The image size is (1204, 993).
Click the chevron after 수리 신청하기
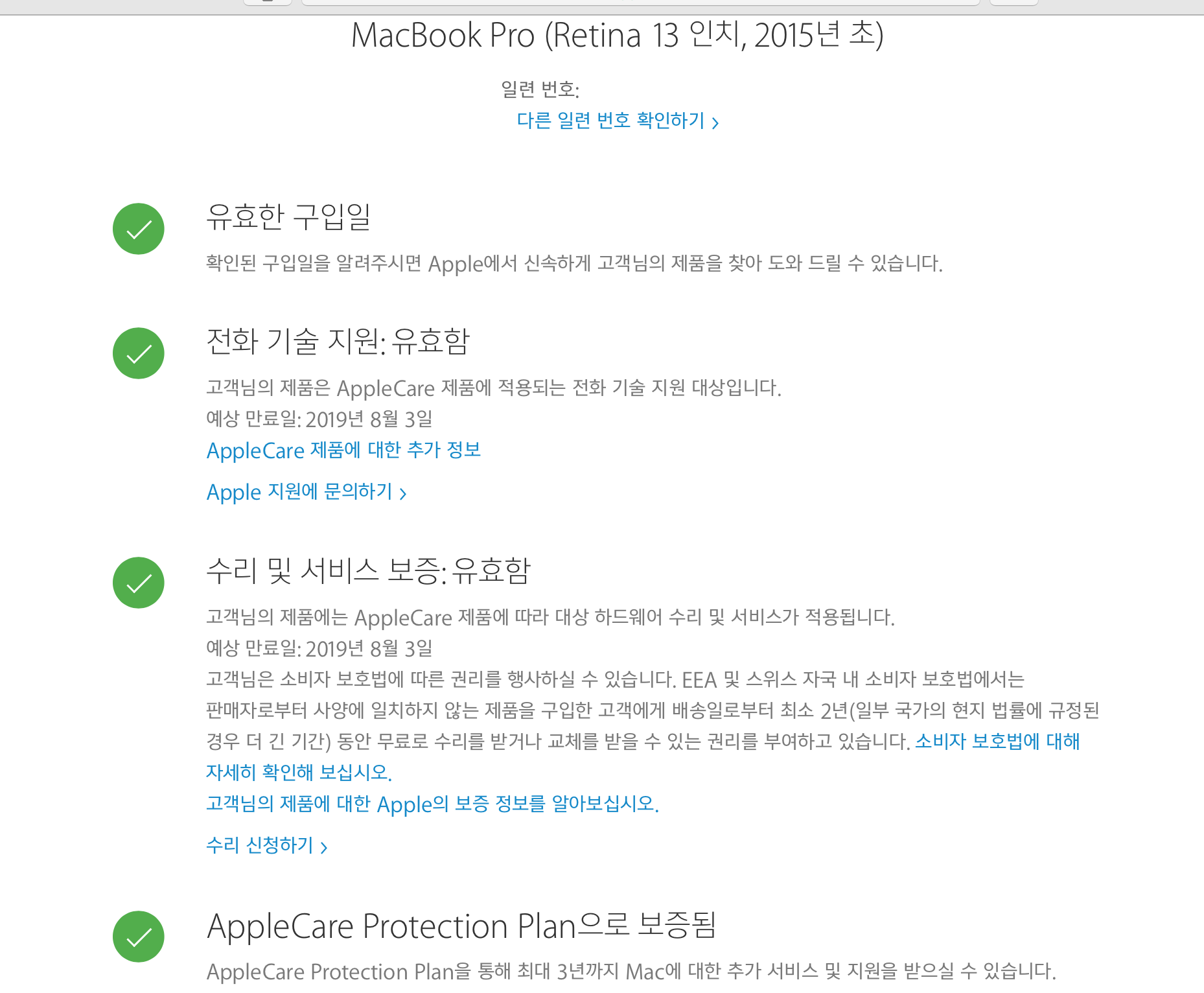point(324,847)
